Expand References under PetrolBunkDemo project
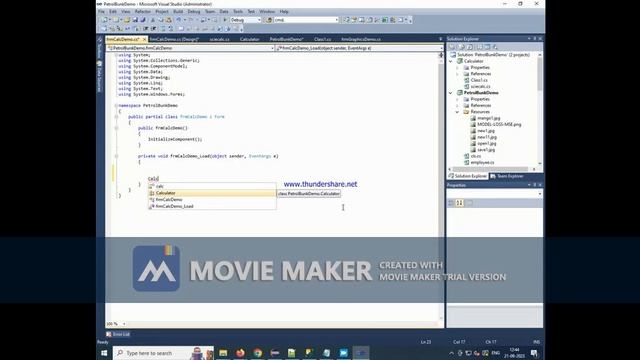The height and width of the screenshot is (360, 640). 458,106
